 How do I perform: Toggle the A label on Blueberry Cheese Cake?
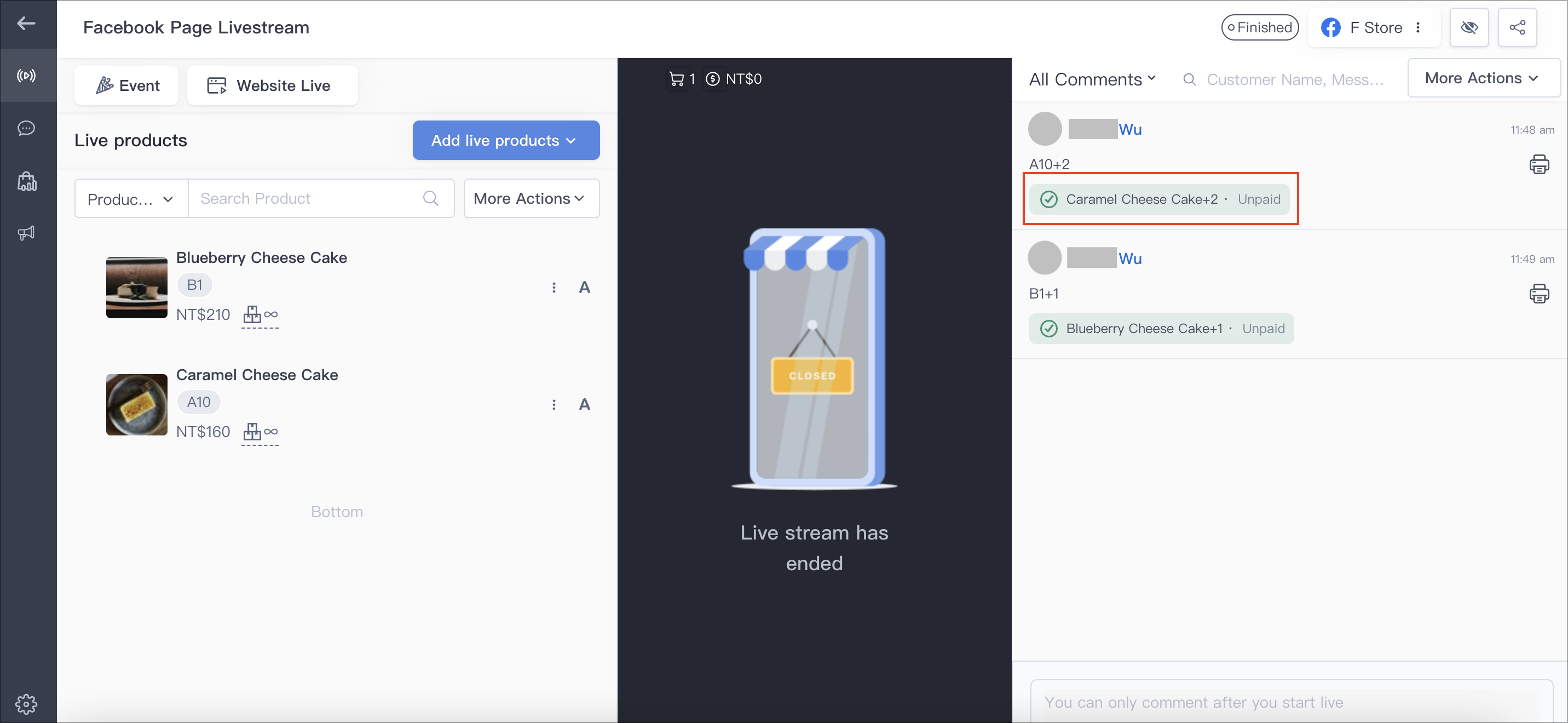click(x=584, y=288)
